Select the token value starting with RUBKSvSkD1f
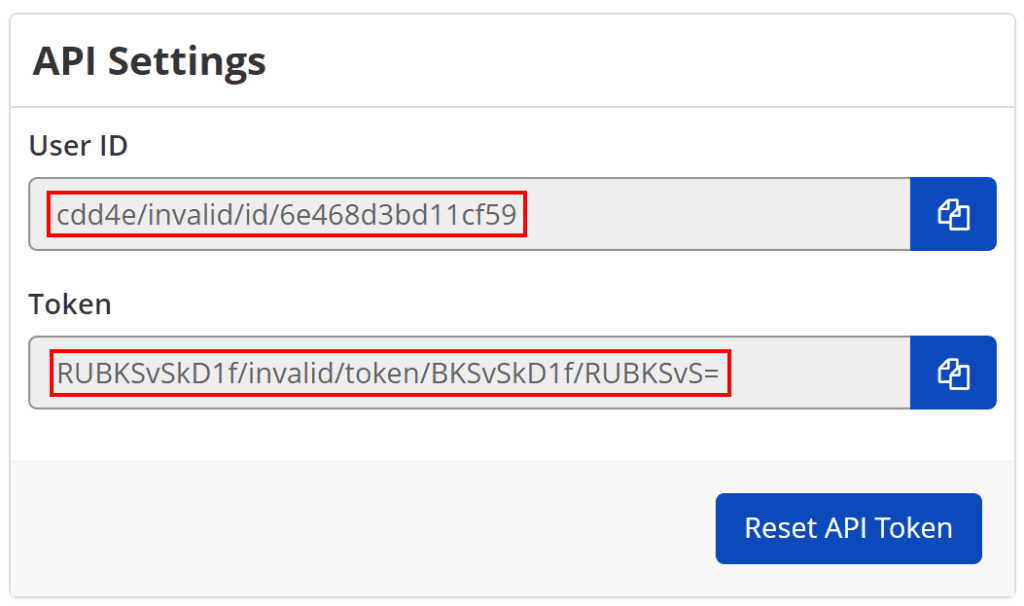The height and width of the screenshot is (606, 1024). tap(390, 372)
